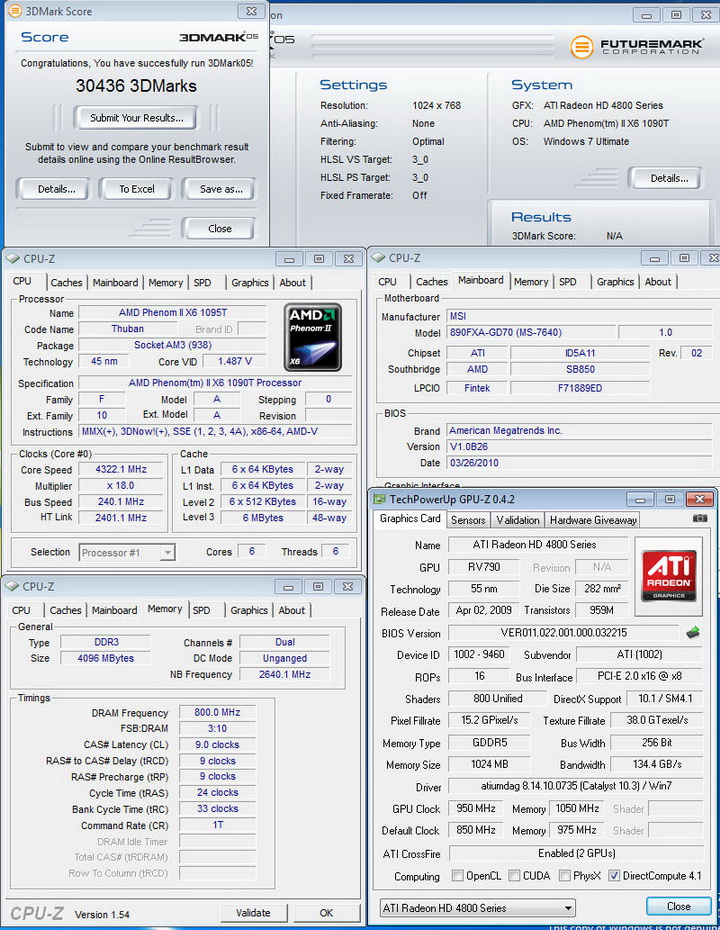Click the Bandwidth 134.4 GB/s field
Image resolution: width=720 pixels, height=930 pixels.
coord(657,764)
